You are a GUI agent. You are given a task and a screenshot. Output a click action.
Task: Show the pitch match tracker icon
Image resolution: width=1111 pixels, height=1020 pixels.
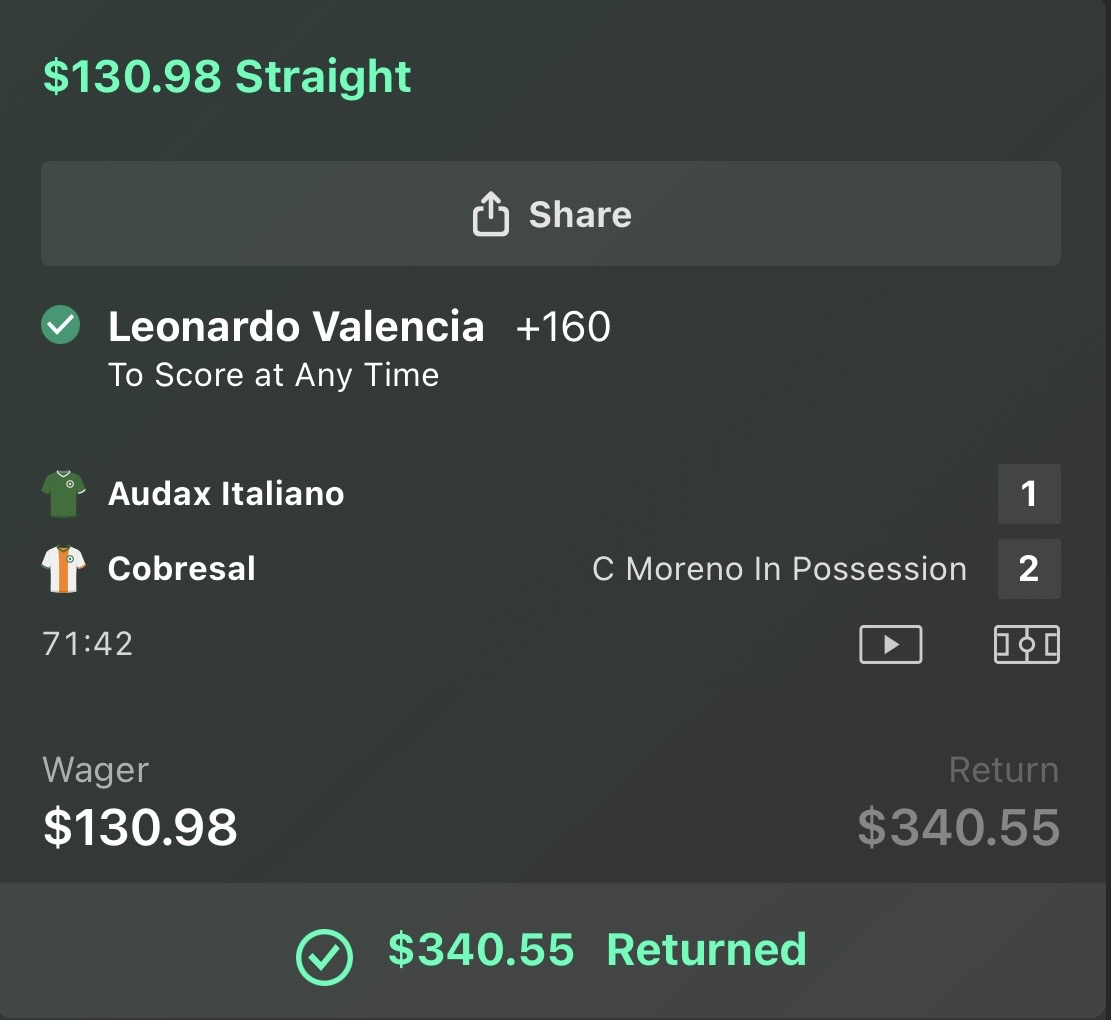1026,645
